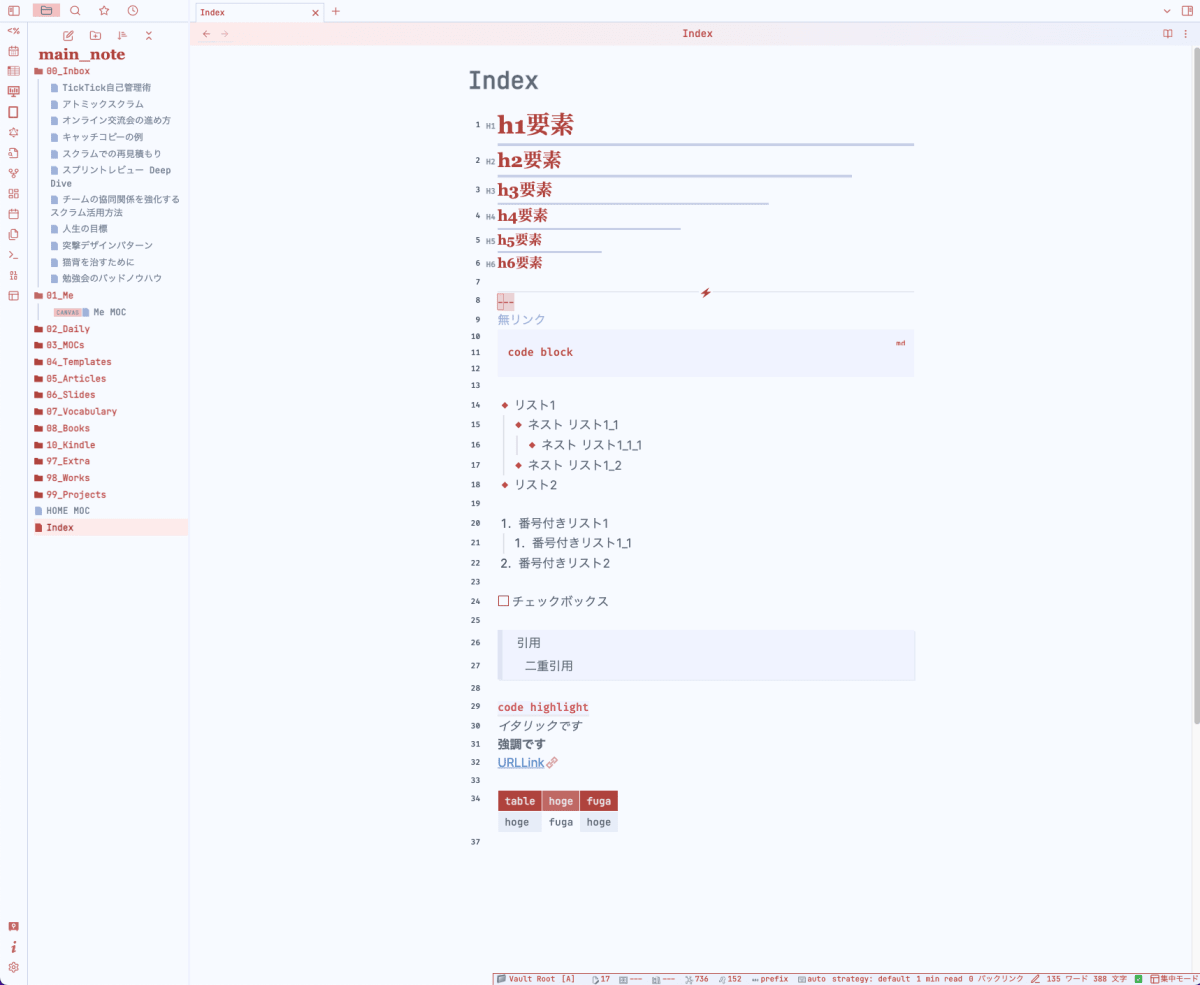Click the 無リンク unresolved link

520,319
